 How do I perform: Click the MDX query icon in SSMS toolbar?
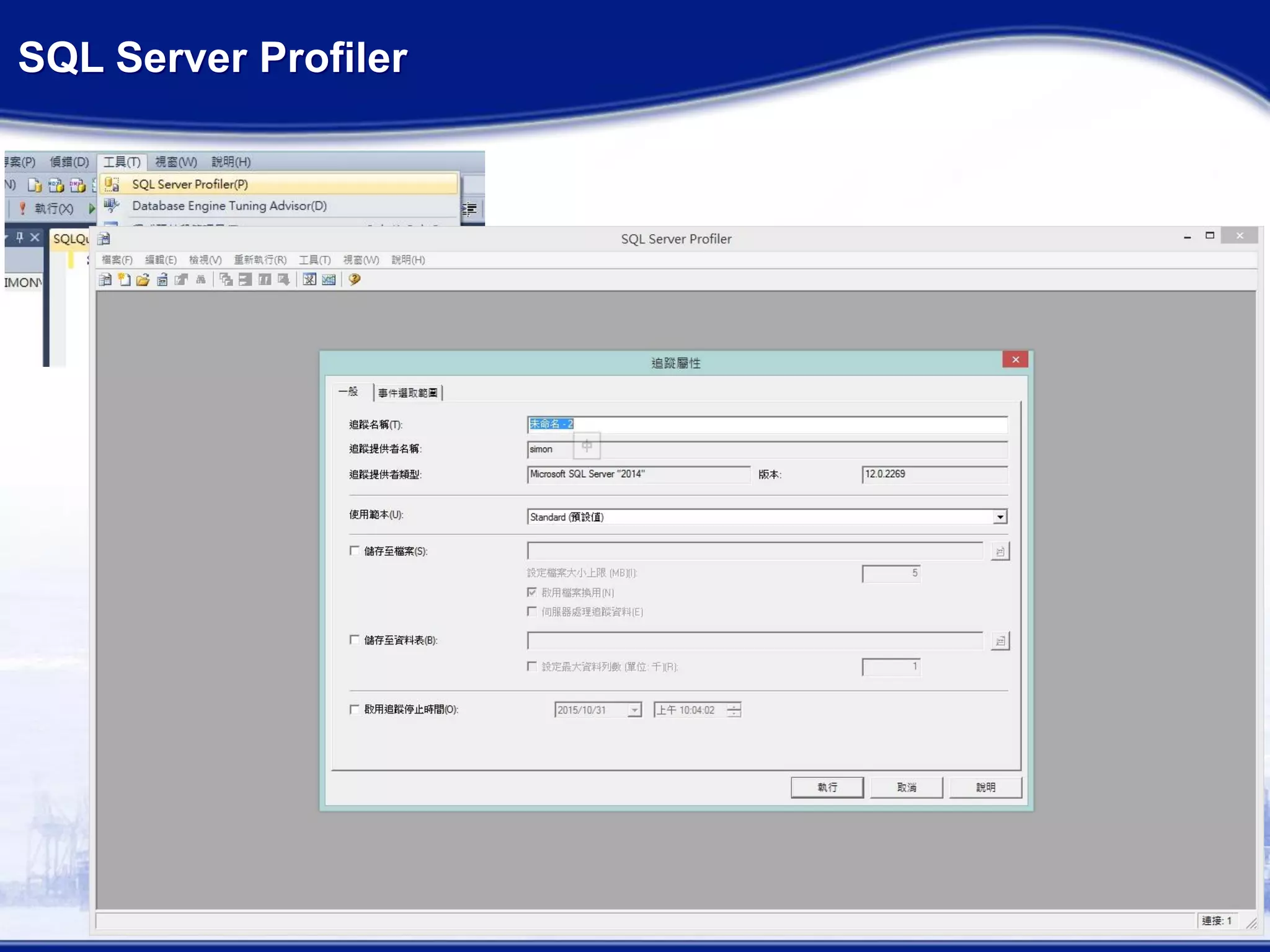[56, 185]
